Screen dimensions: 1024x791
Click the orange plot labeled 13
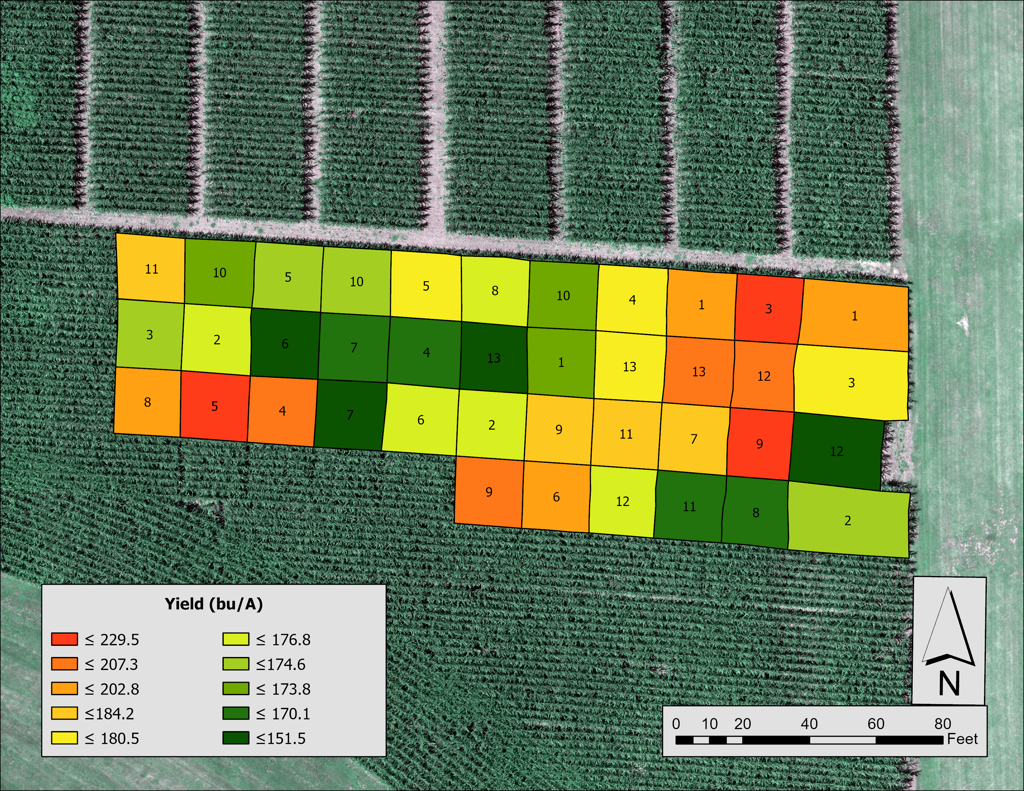[x=699, y=371]
